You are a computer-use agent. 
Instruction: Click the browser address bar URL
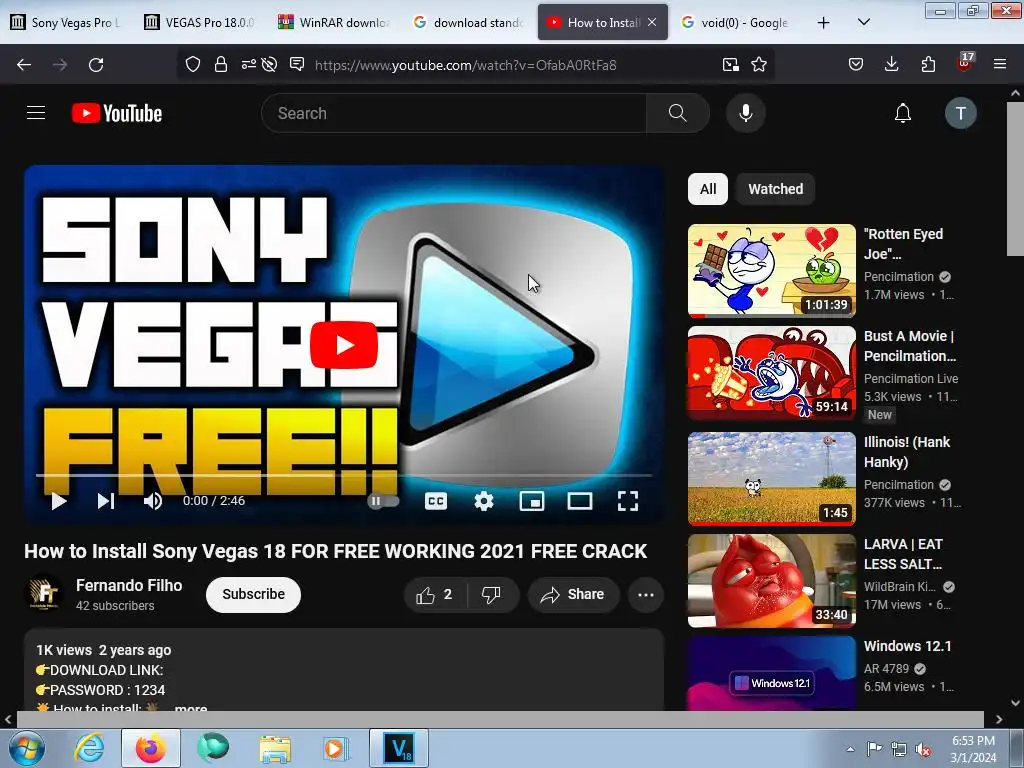tap(465, 65)
